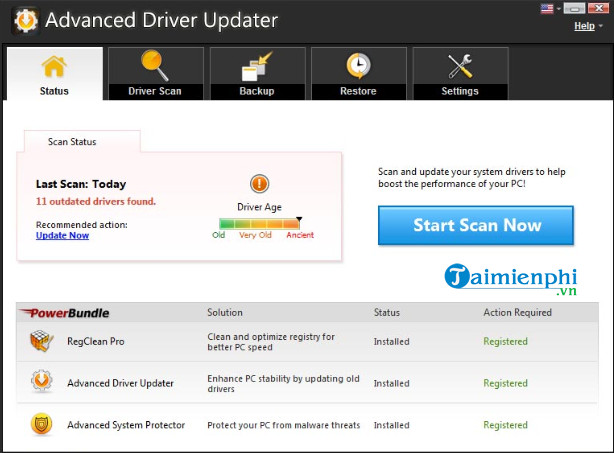Click the clock Restore icon
Viewport: 614px width, 453px height.
click(358, 65)
